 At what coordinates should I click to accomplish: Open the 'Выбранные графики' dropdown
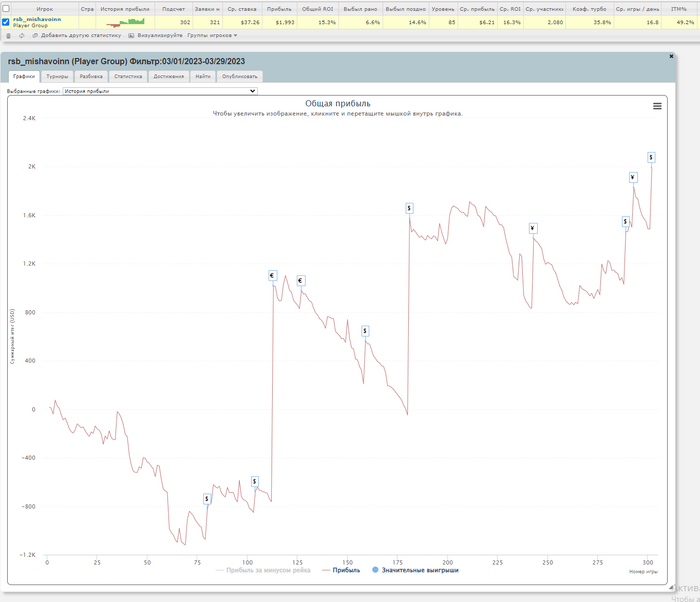pos(160,91)
